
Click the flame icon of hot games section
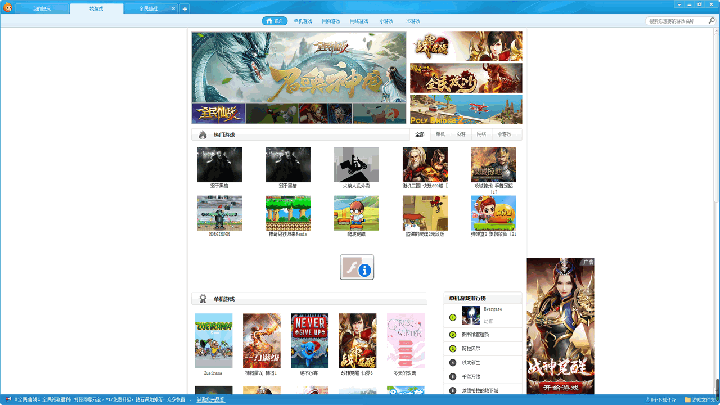pyautogui.click(x=202, y=135)
